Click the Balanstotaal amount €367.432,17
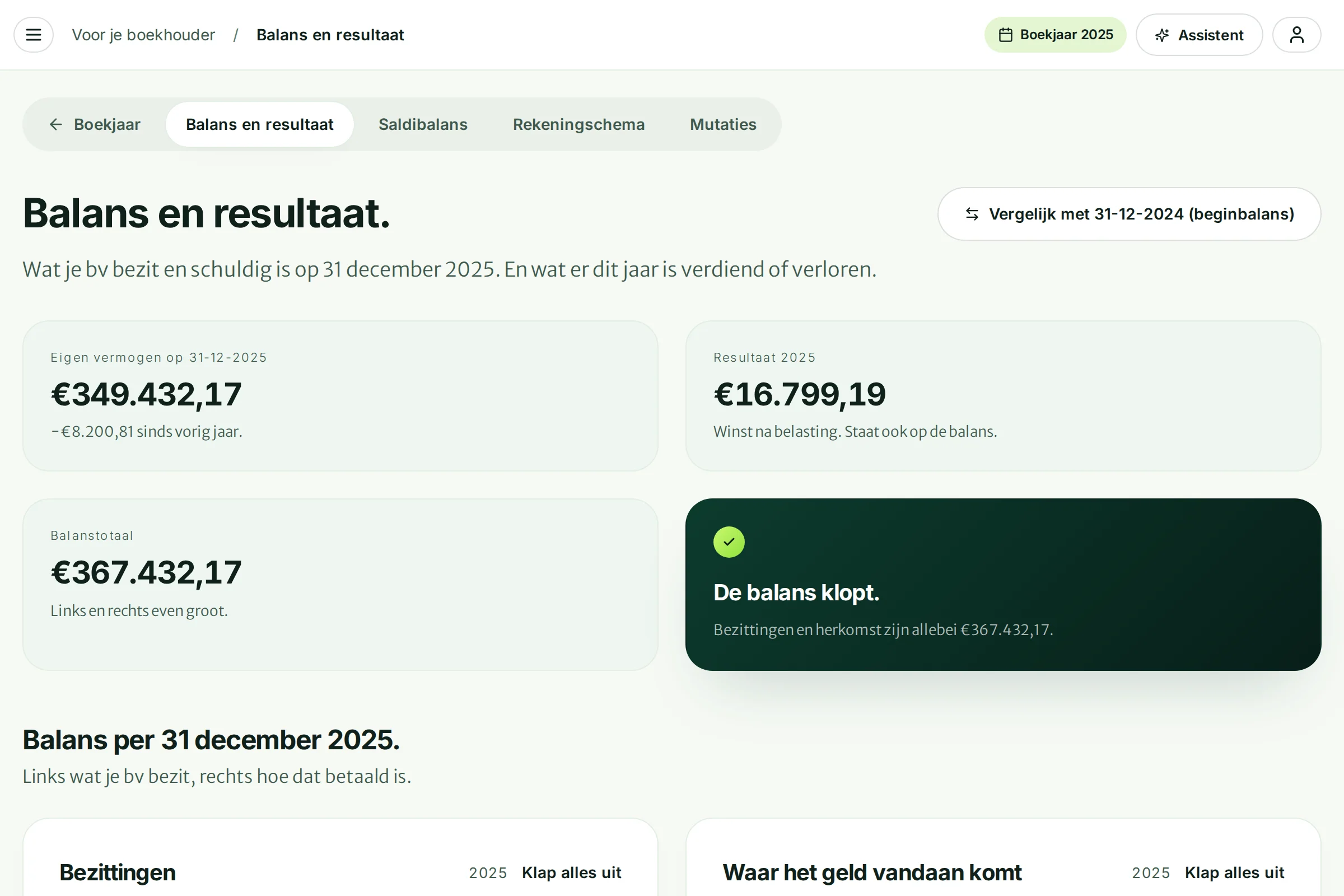1344x896 pixels. click(x=146, y=573)
